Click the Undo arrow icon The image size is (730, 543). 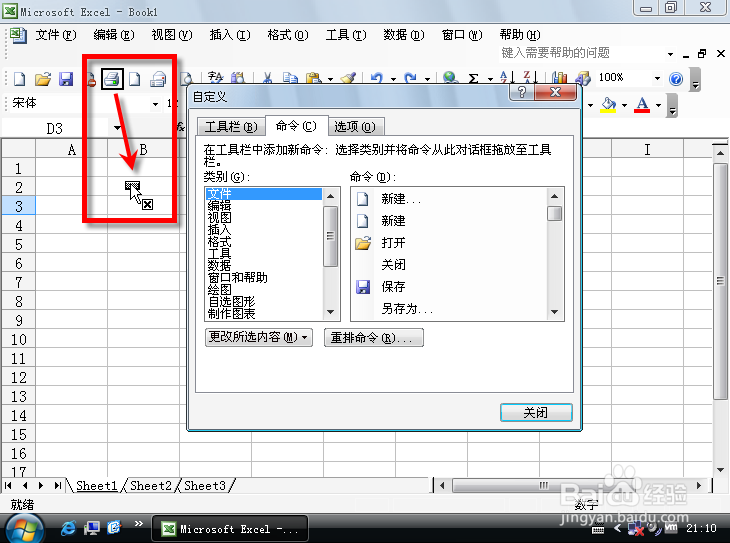pos(377,78)
